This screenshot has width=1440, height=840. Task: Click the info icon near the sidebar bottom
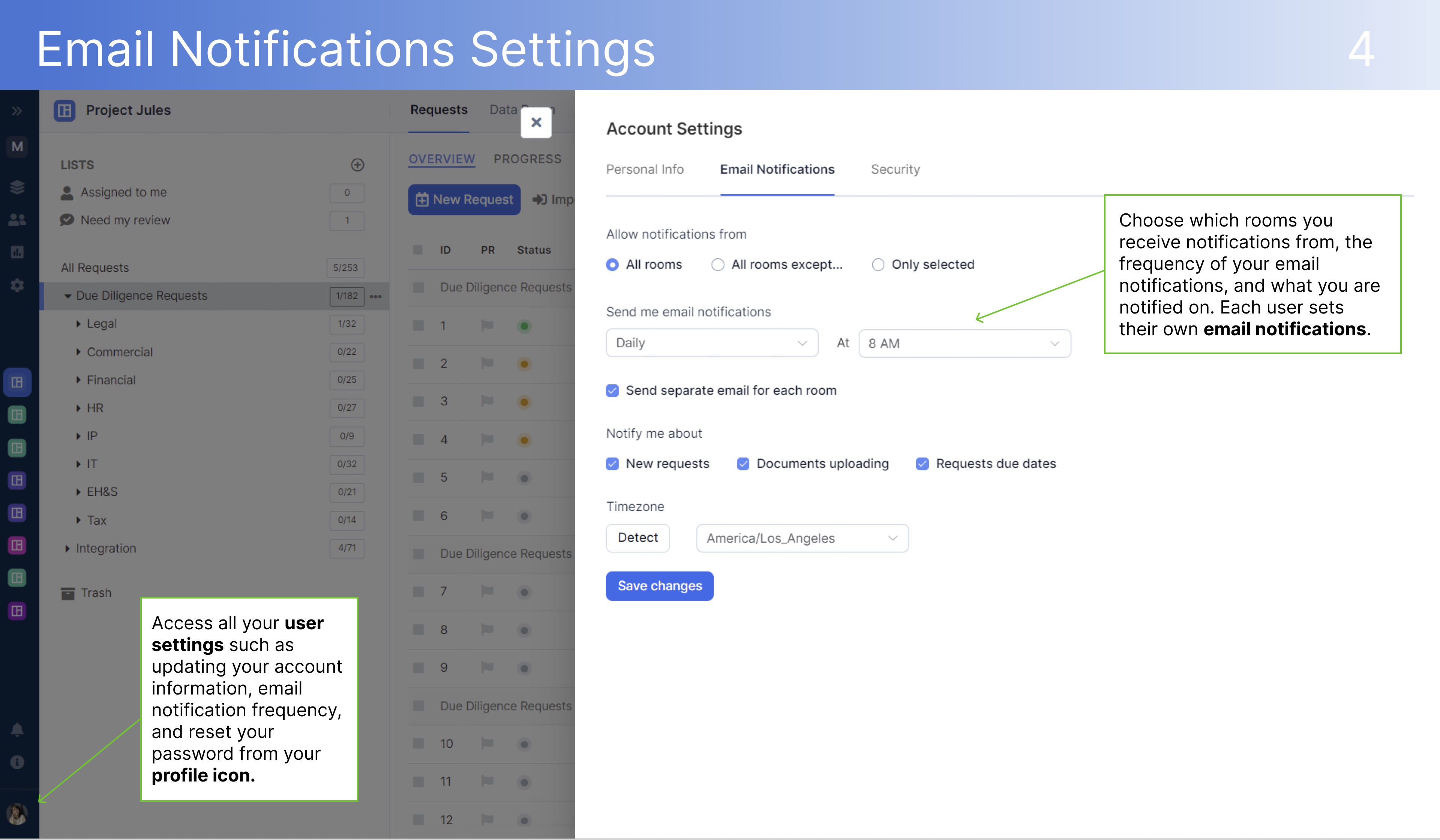point(17,762)
